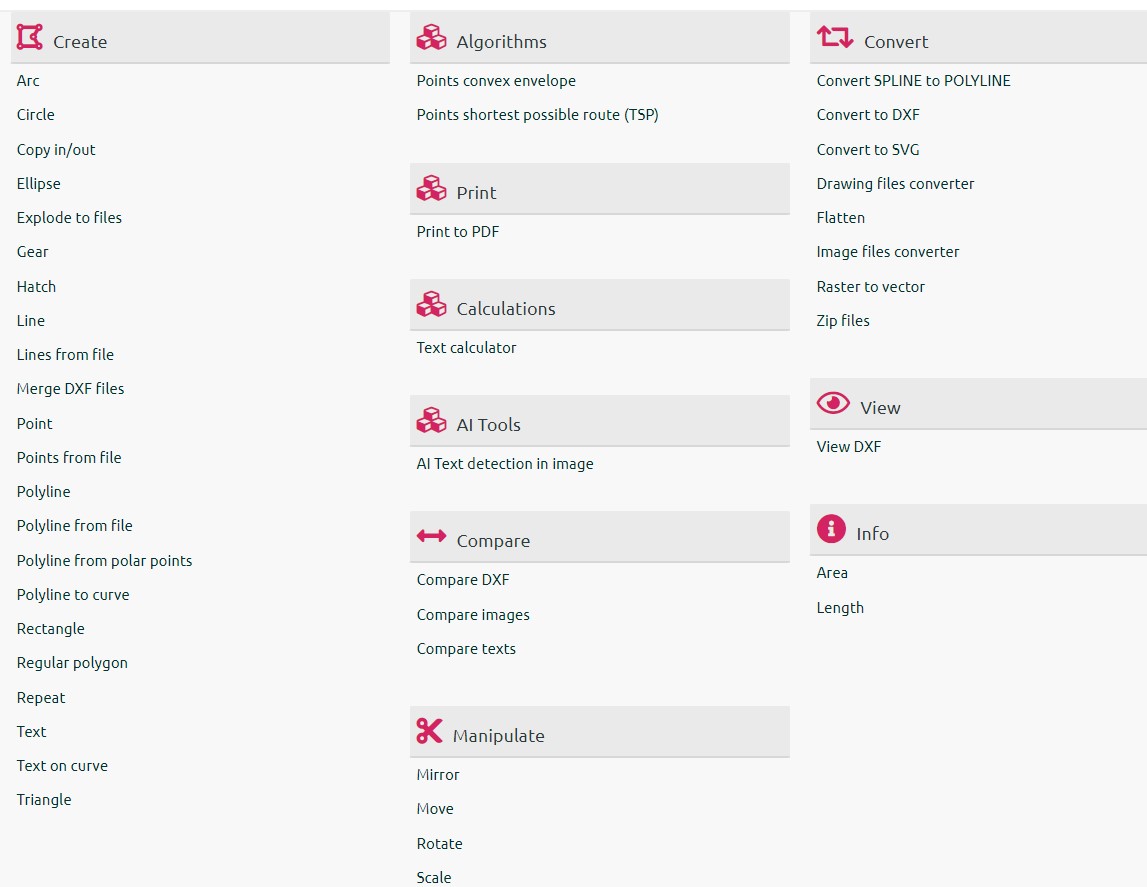
Task: Click the Calculations cube icon
Action: (x=431, y=303)
